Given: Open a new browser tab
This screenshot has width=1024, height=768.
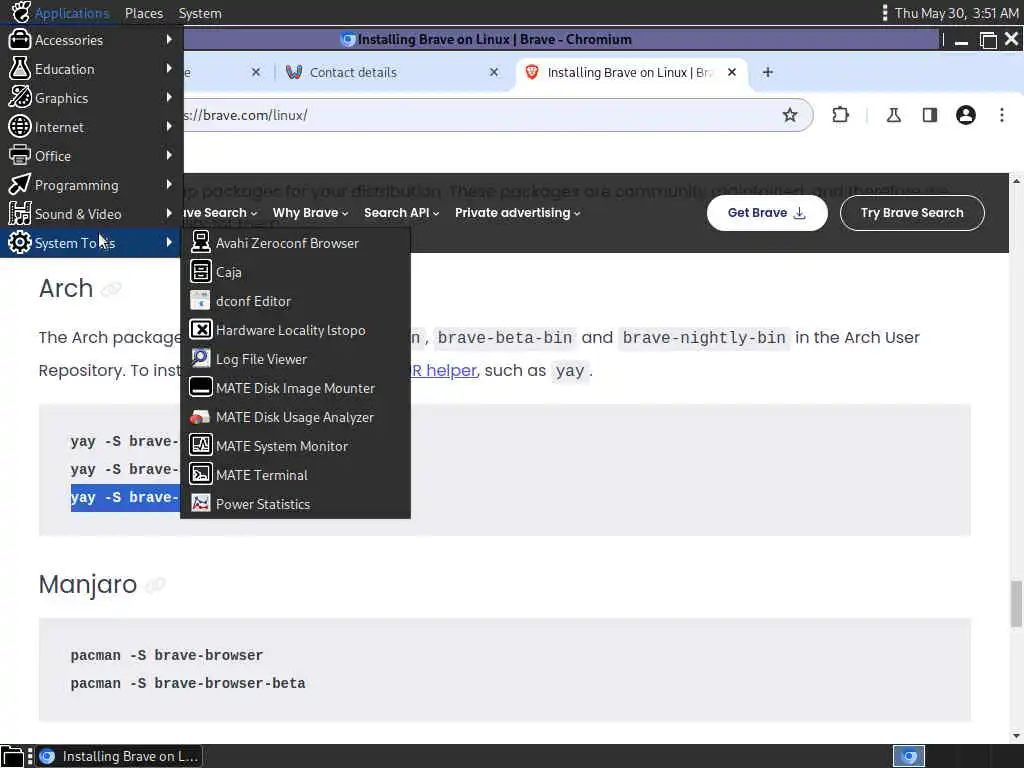Looking at the screenshot, I should click(x=768, y=72).
